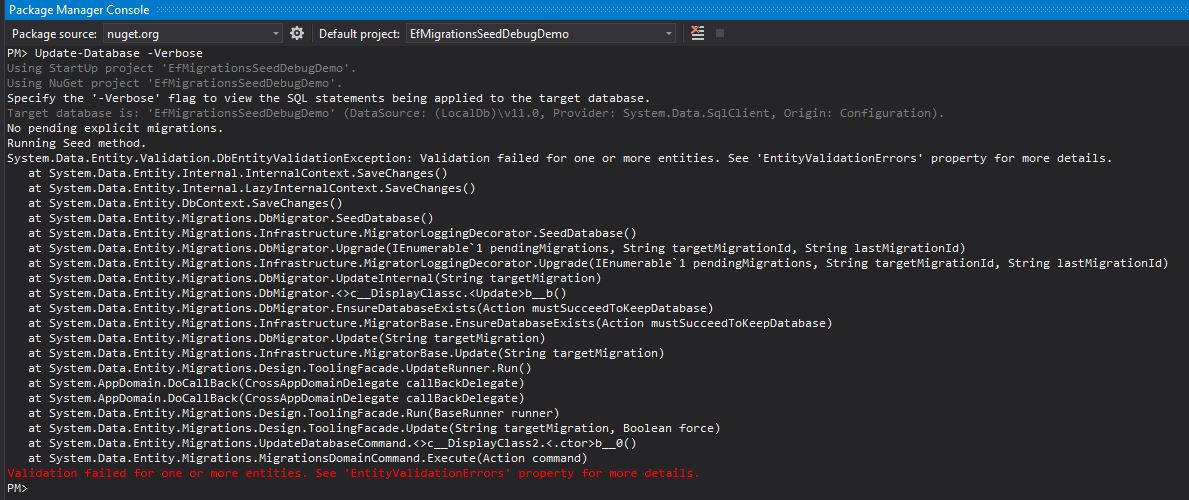The height and width of the screenshot is (500, 1189).
Task: Click 'Update-Database -Verbose' command text
Action: tap(118, 53)
